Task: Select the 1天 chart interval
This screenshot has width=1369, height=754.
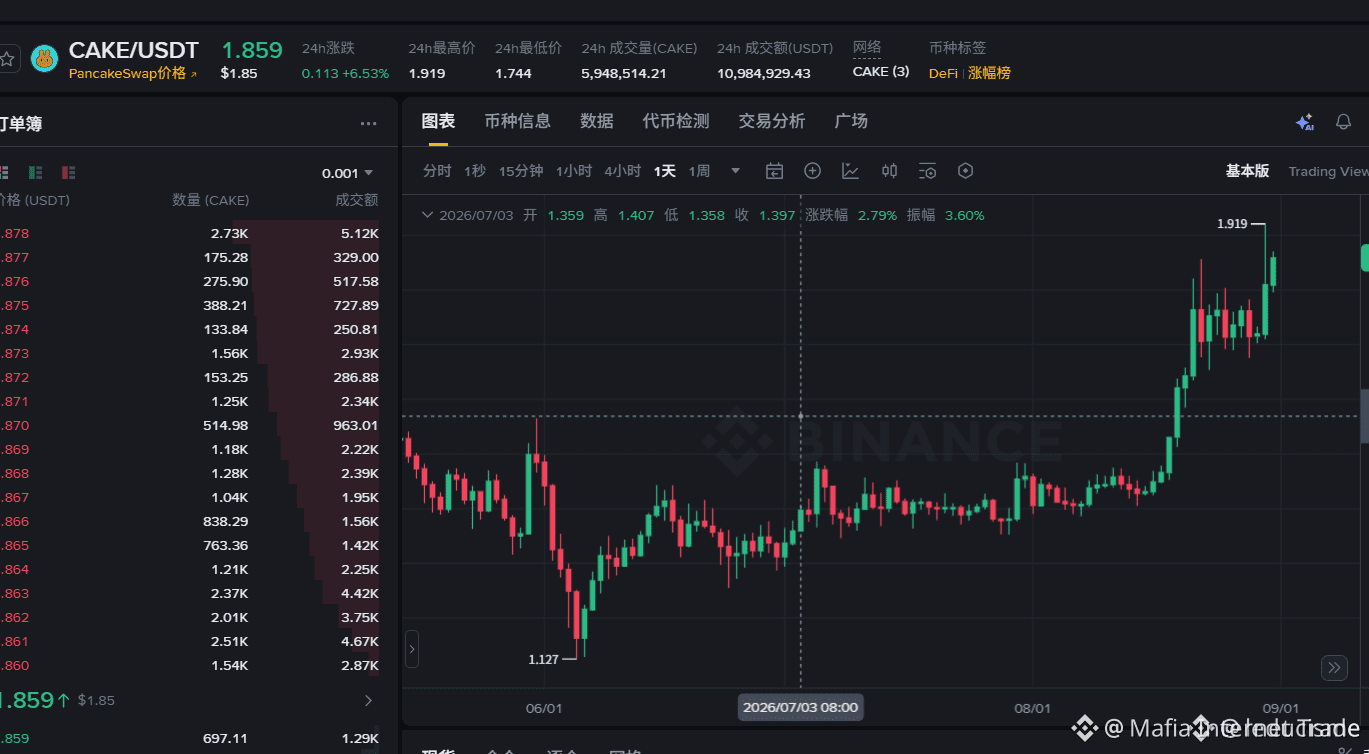Action: [x=665, y=171]
